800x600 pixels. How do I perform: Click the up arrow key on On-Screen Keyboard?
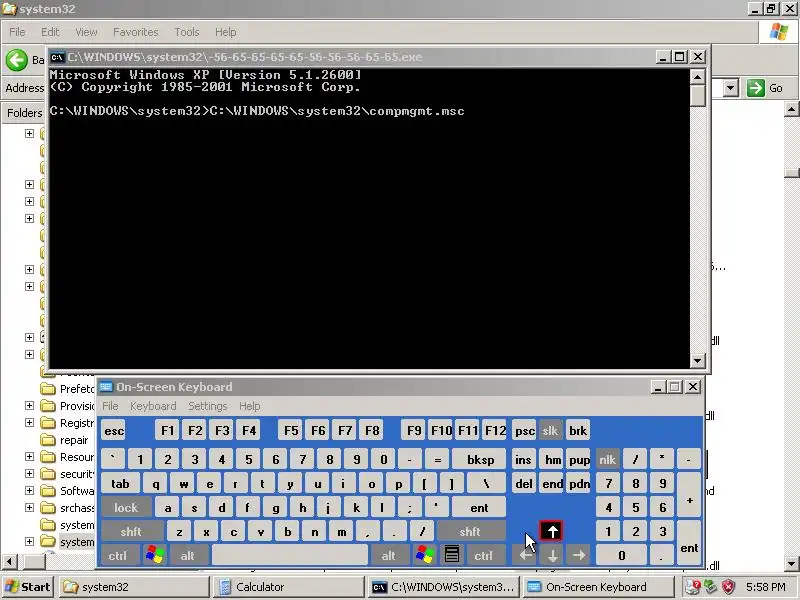pyautogui.click(x=552, y=531)
